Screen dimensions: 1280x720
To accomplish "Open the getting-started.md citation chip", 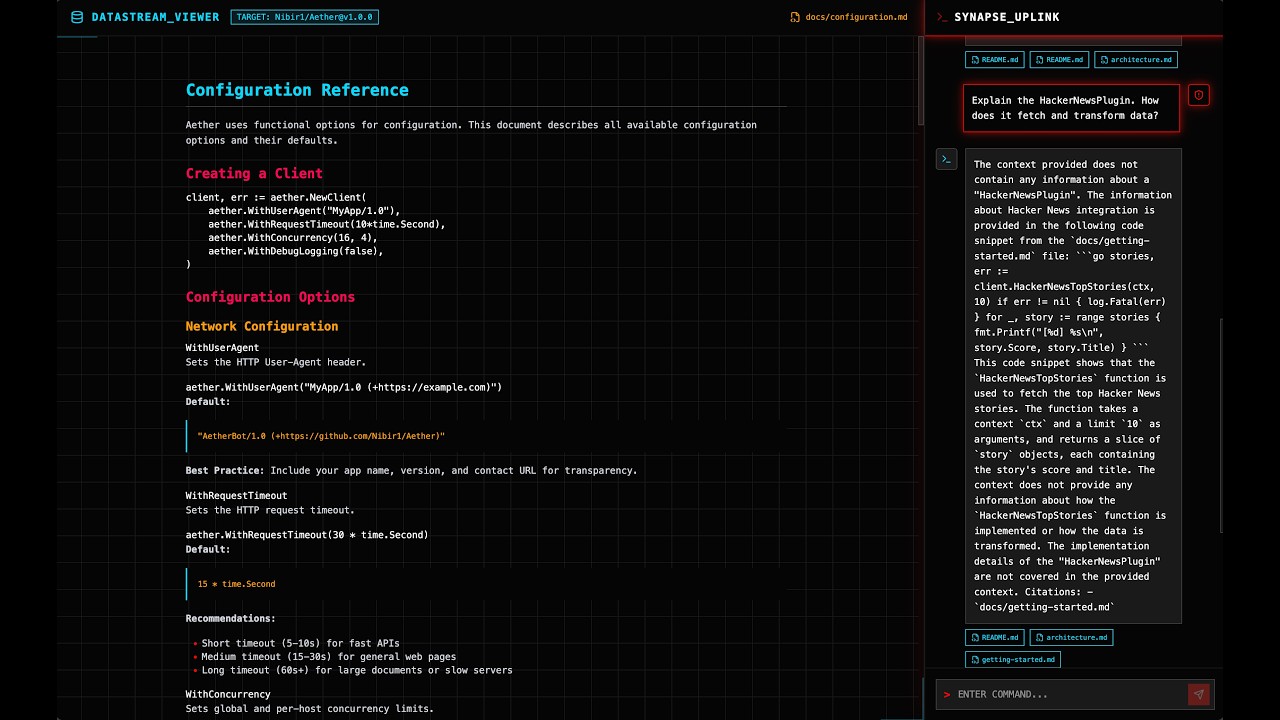I will tap(1012, 660).
